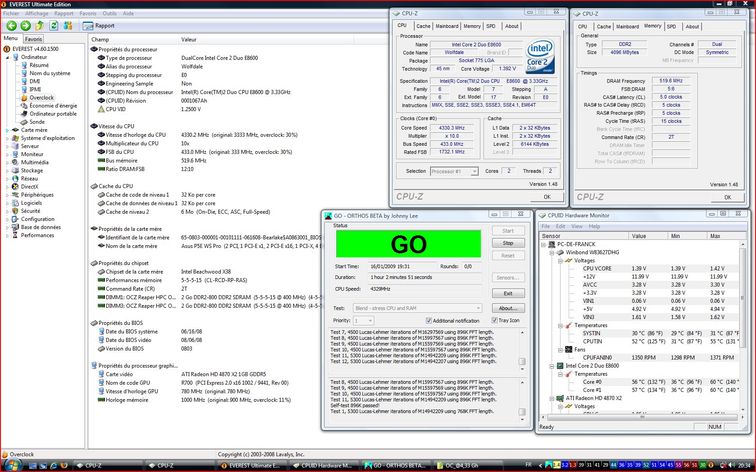Click the upper Orthos log scrollbar
Screen dimensions: 756x472
[522, 351]
